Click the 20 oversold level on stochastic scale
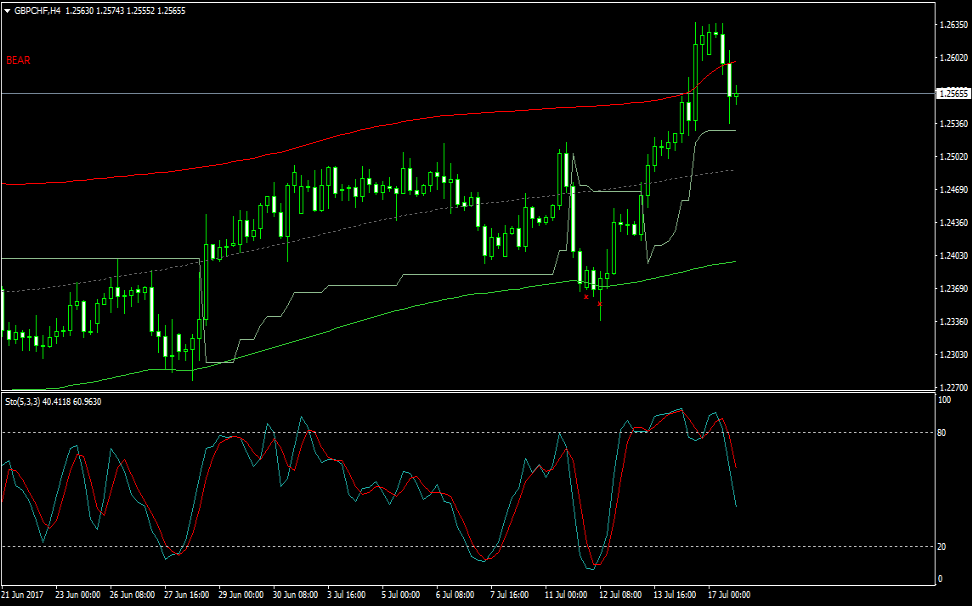Image resolution: width=972 pixels, height=606 pixels. (941, 547)
